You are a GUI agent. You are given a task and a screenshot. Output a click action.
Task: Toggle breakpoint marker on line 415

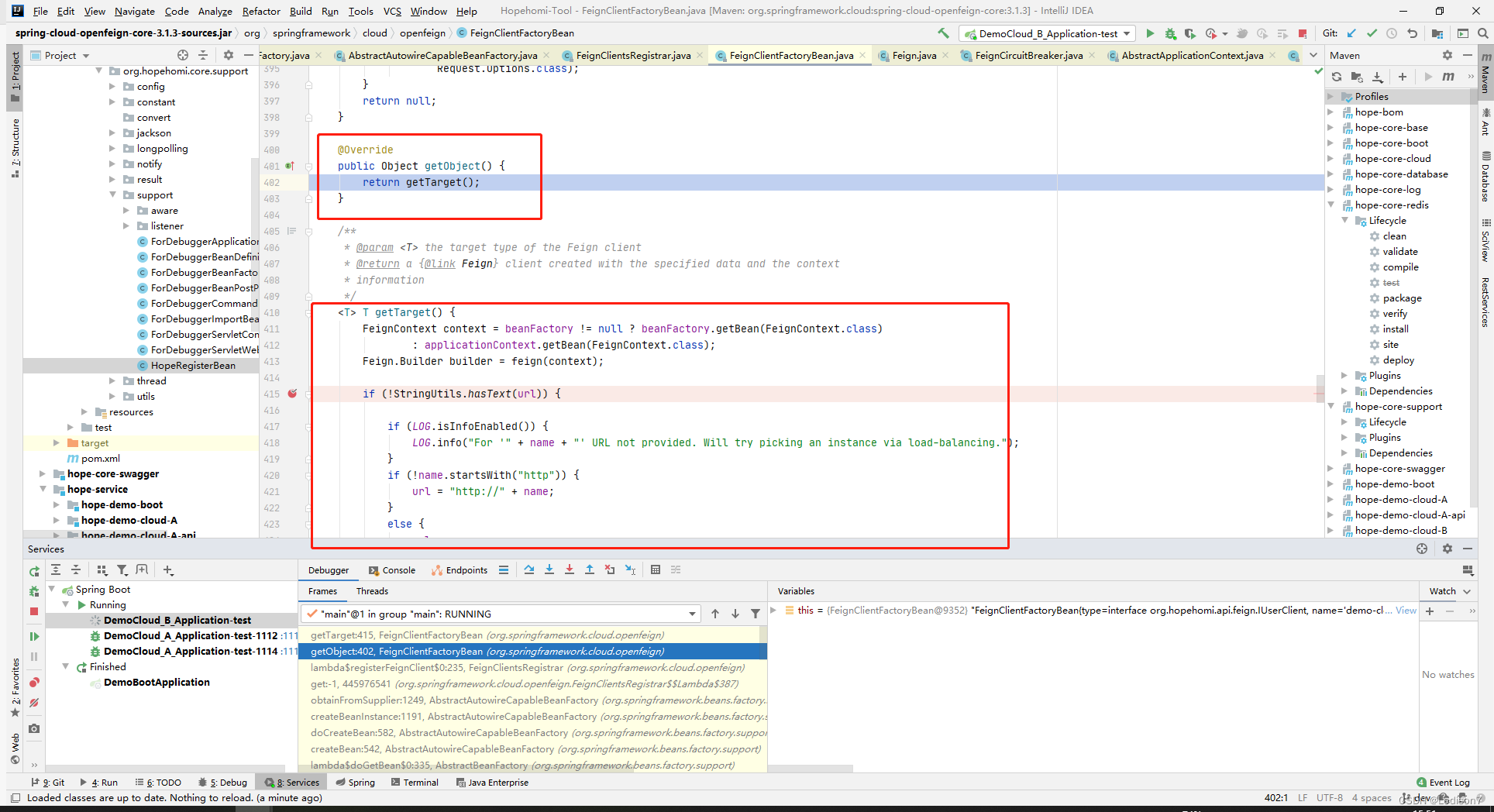293,394
